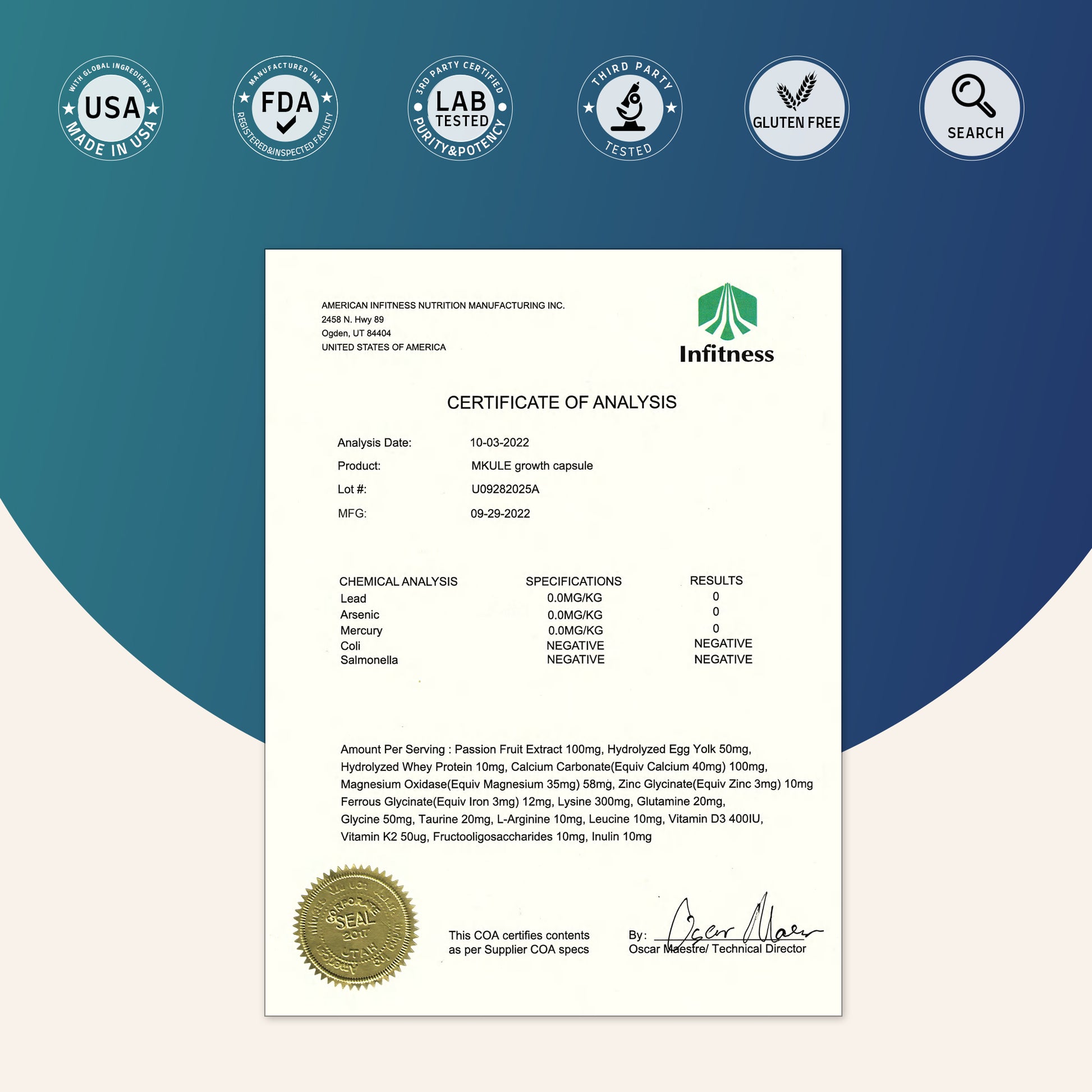1092x1092 pixels.
Task: Click the Lab Tested purity badge
Action: click(460, 108)
